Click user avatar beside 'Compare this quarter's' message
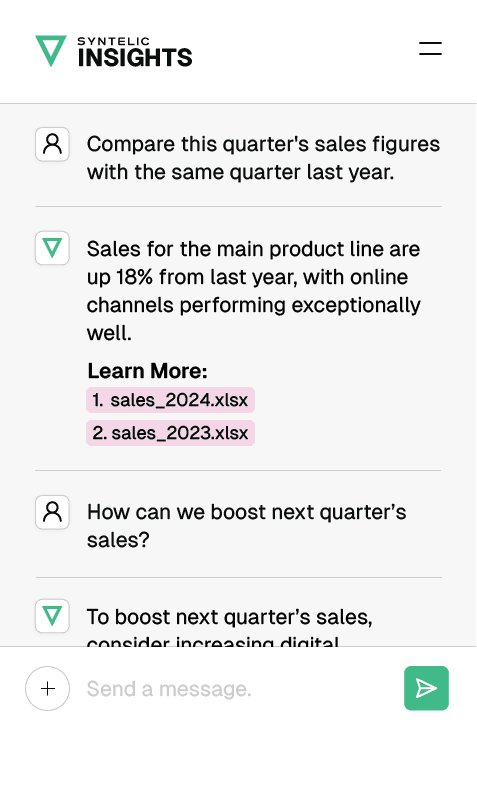Screen dimensions: 477x799 [x=52, y=144]
